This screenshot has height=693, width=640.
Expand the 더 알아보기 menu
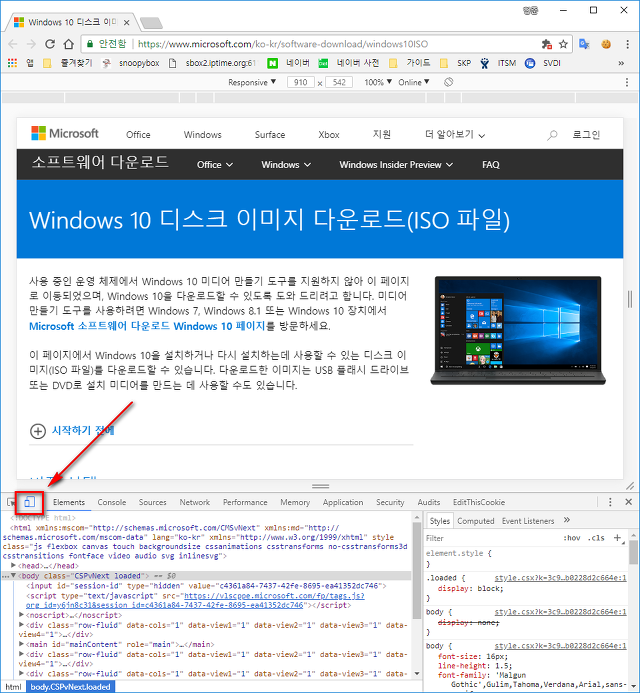pyautogui.click(x=455, y=135)
